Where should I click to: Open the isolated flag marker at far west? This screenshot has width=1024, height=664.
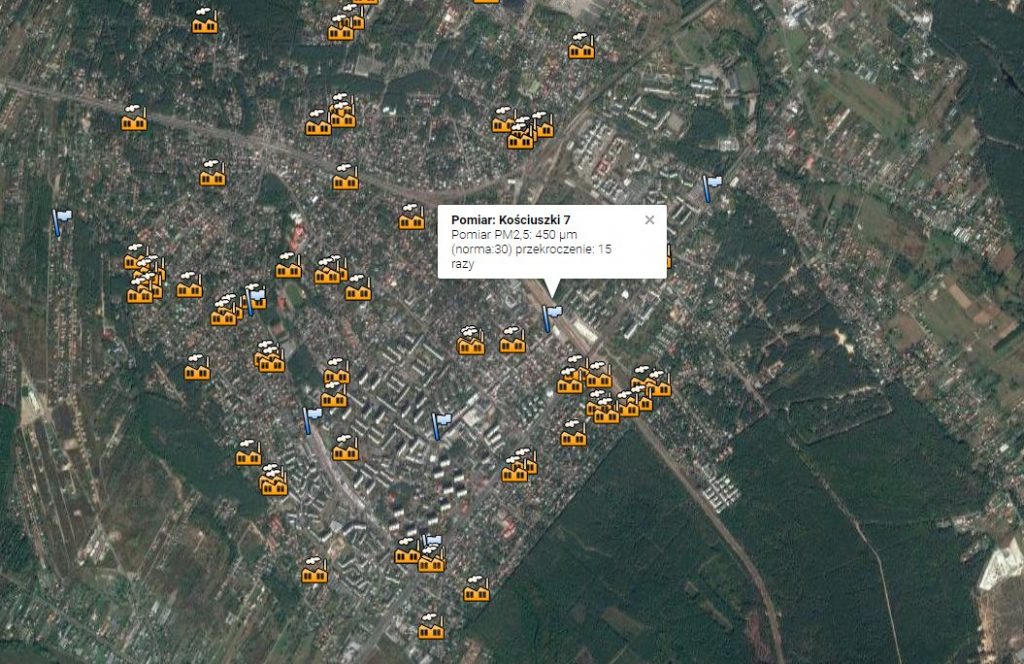click(60, 221)
